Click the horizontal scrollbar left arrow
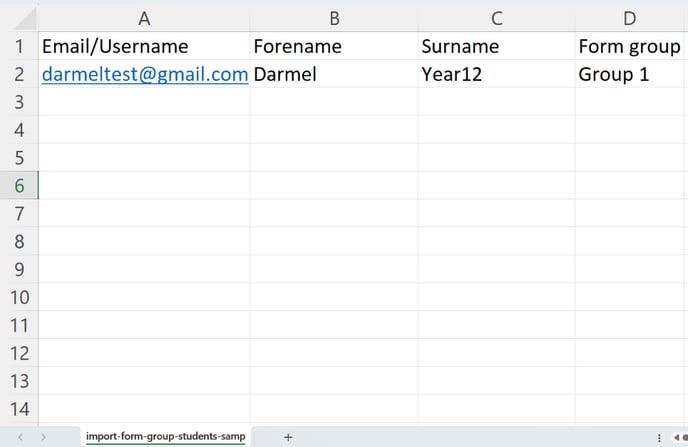Image resolution: width=688 pixels, height=447 pixels. tap(677, 437)
